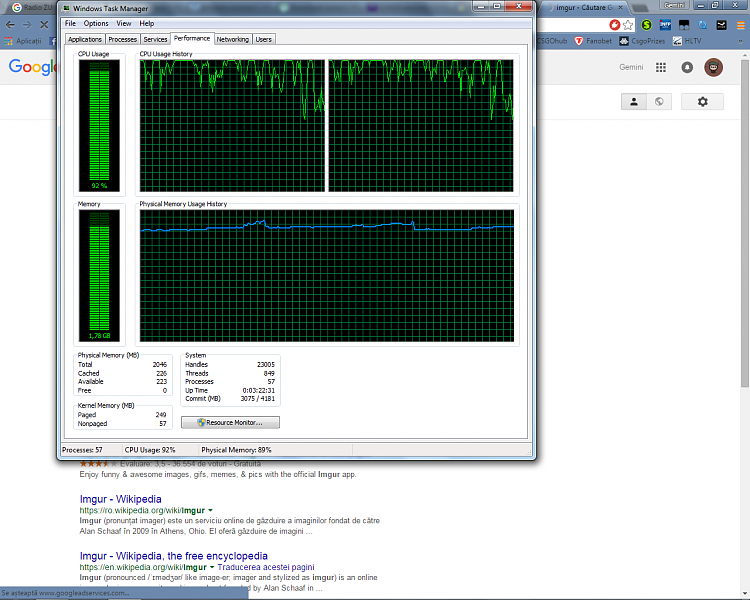The height and width of the screenshot is (600, 750).
Task: Open the Chrome orange hamburger menu
Action: coord(740,25)
